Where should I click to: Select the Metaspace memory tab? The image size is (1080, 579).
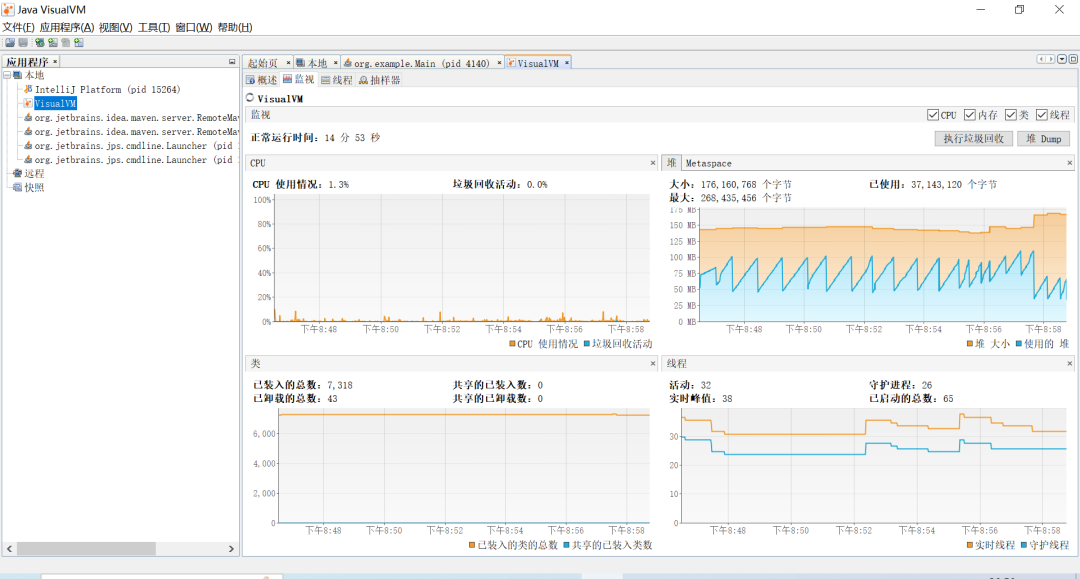click(708, 163)
